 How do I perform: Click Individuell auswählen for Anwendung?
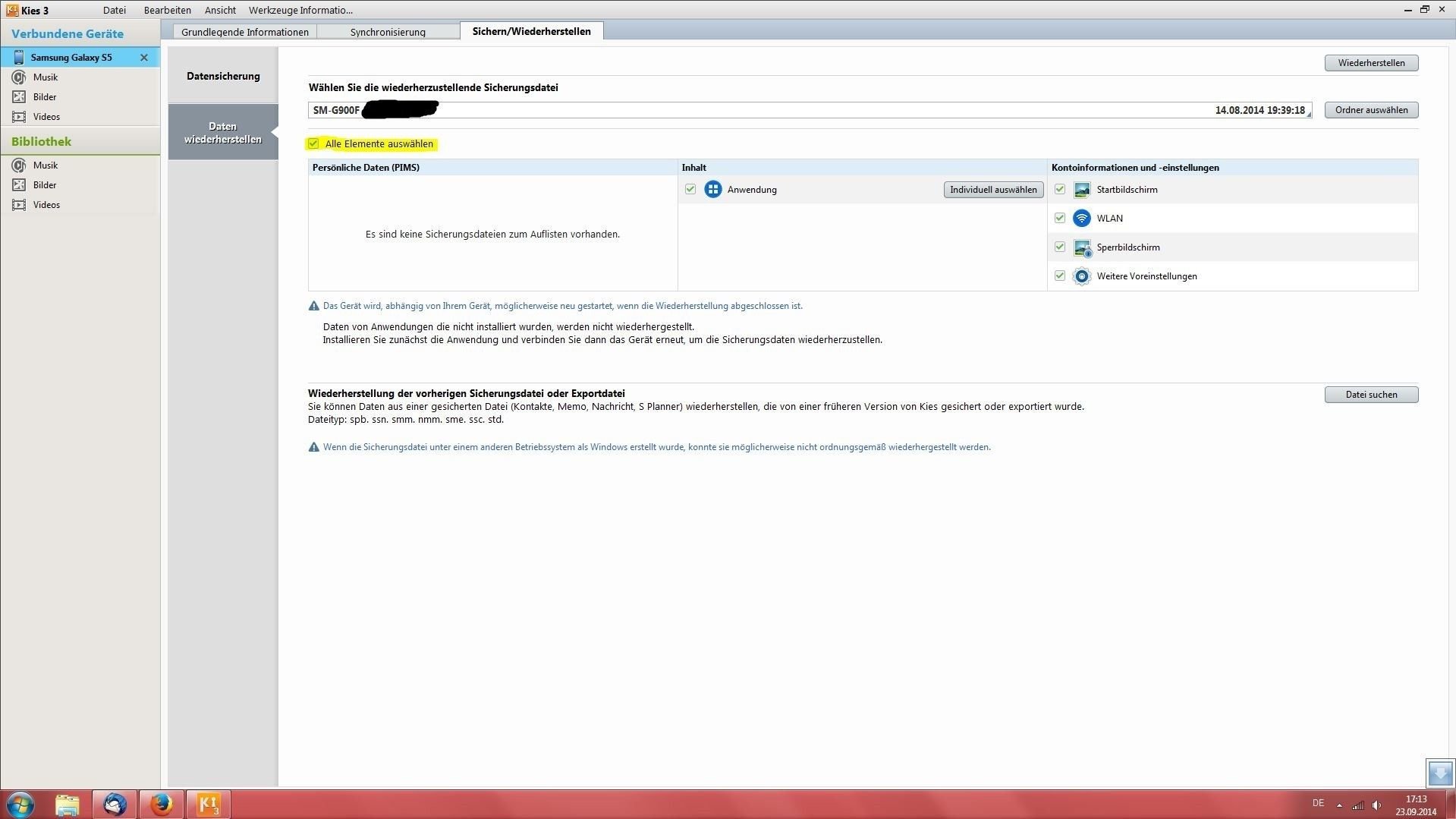(993, 190)
